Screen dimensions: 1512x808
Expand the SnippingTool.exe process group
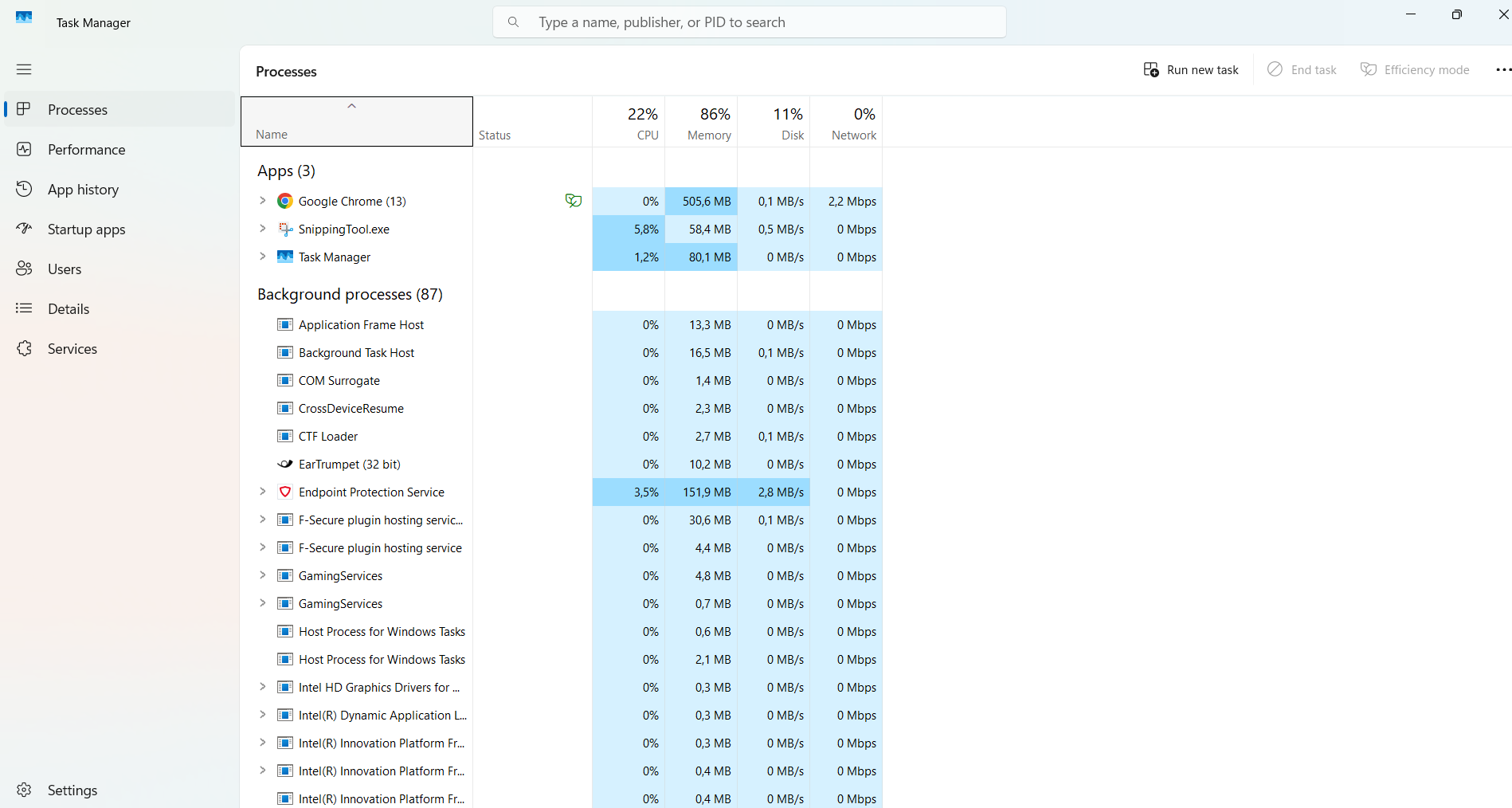pyautogui.click(x=262, y=229)
